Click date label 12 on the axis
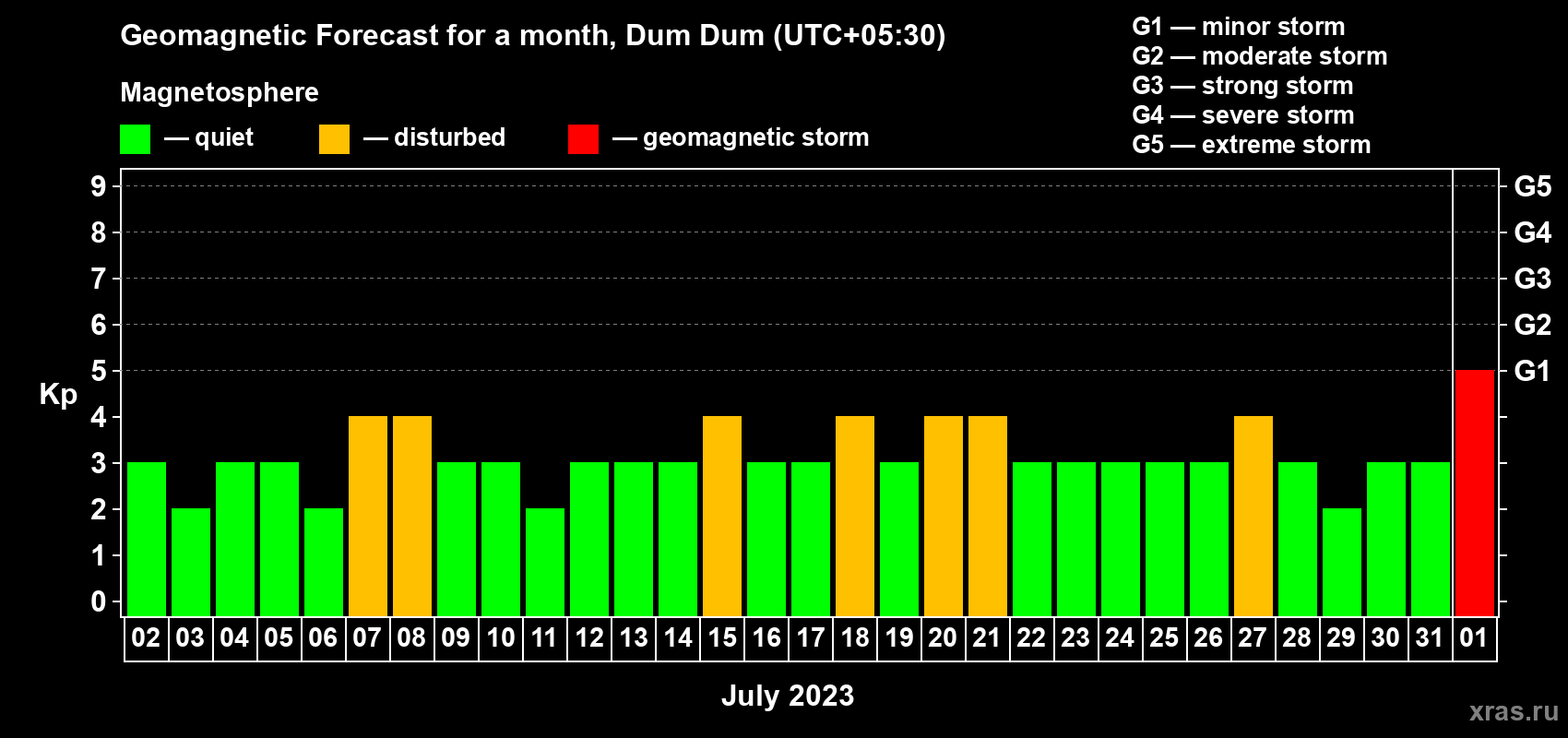The image size is (1568, 738). [x=589, y=638]
